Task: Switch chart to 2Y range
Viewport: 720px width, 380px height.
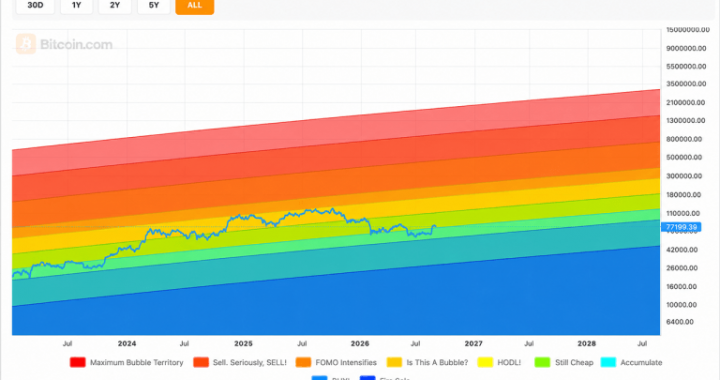Action: click(x=115, y=6)
